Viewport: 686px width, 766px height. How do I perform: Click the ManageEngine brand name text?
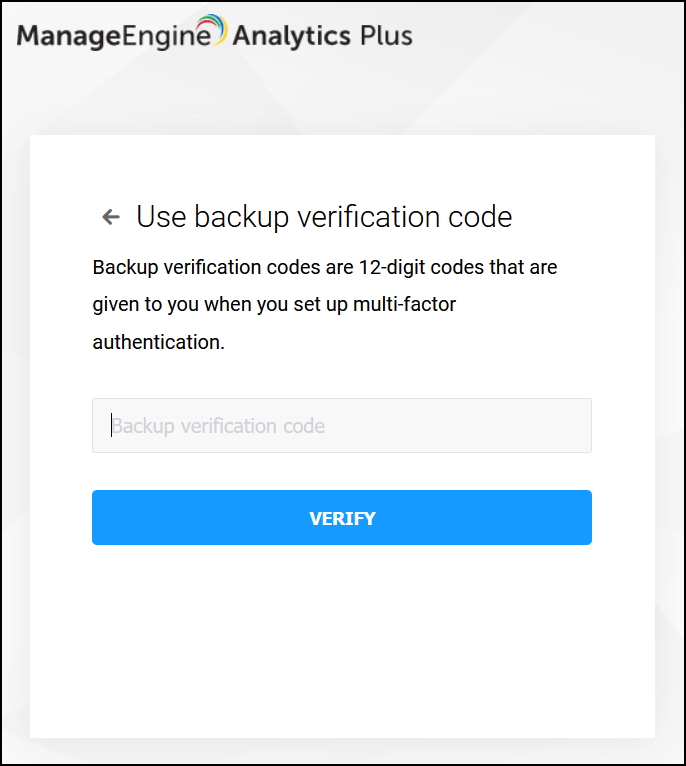(114, 38)
